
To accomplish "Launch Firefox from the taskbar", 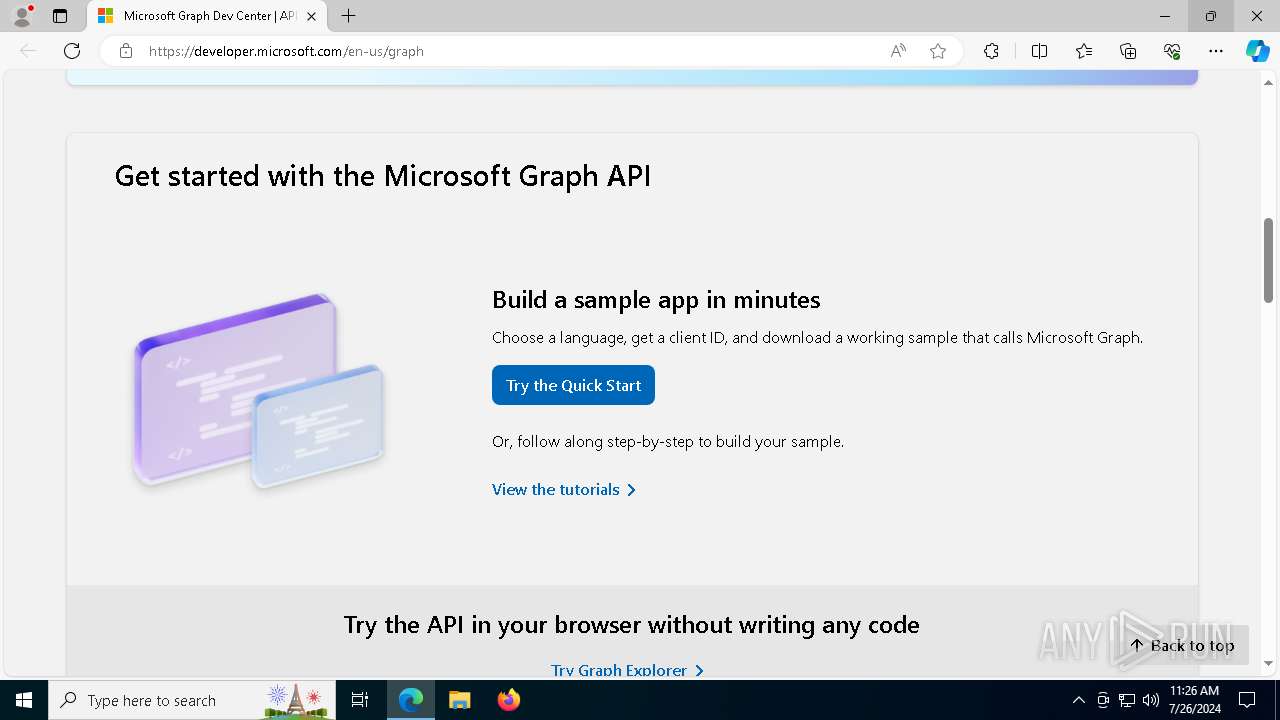I will (508, 700).
